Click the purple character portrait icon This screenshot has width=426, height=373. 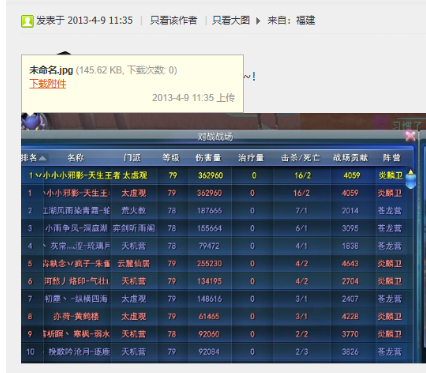34,121
